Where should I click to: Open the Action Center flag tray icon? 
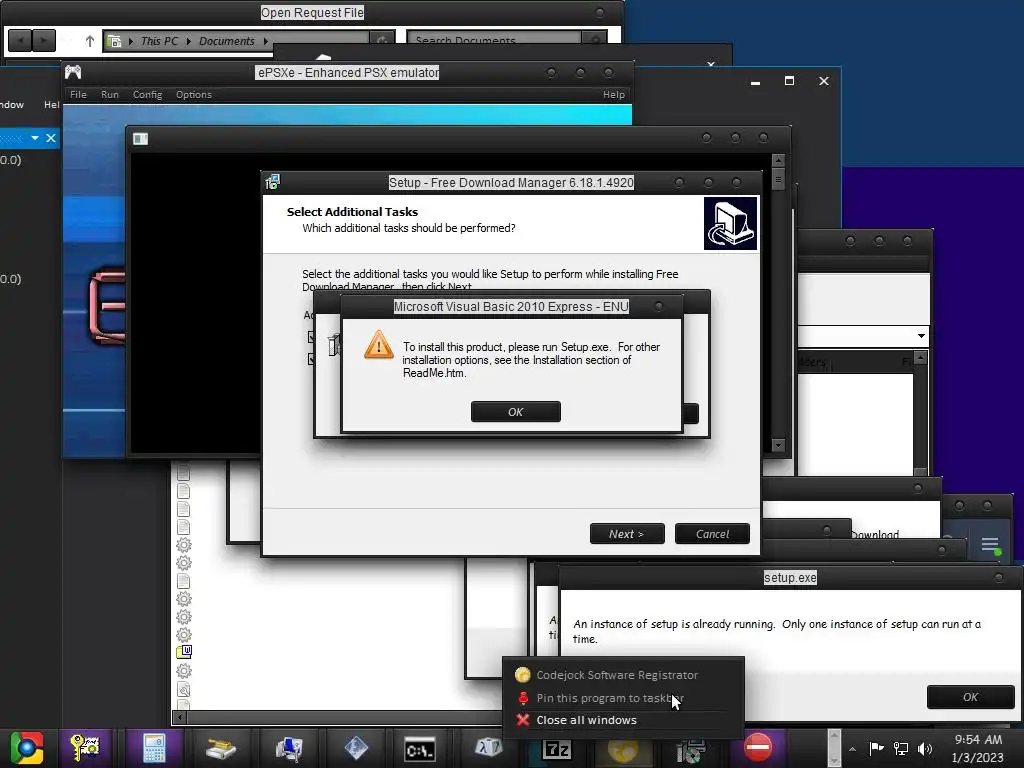(876, 748)
